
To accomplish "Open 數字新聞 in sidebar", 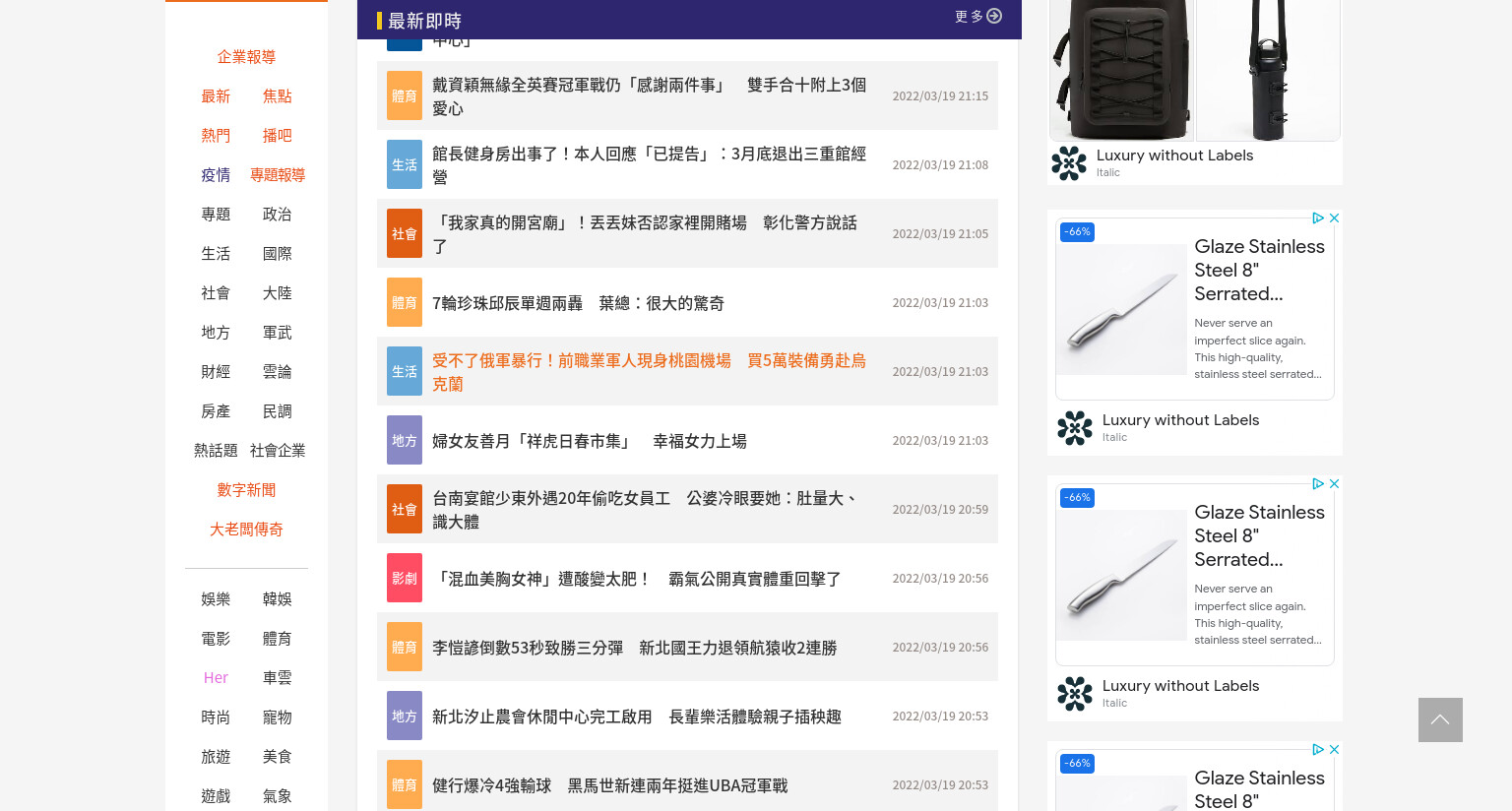I will (246, 490).
